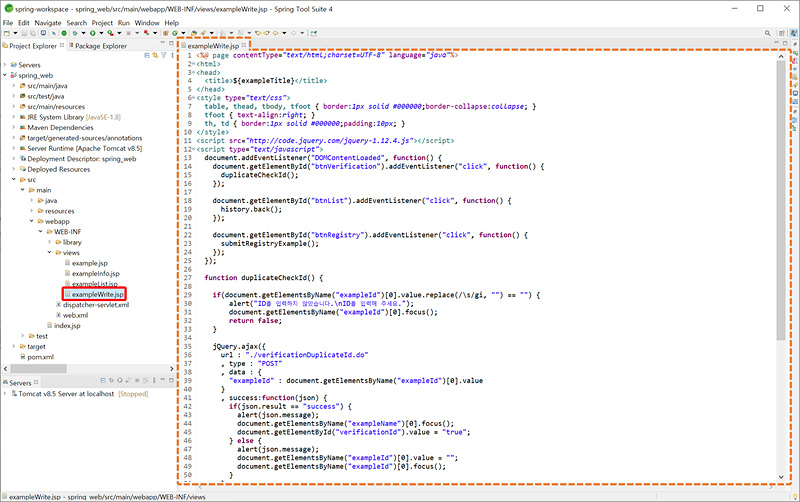This screenshot has width=800, height=502.
Task: Switch to the Package Explorer tab
Action: 97,46
